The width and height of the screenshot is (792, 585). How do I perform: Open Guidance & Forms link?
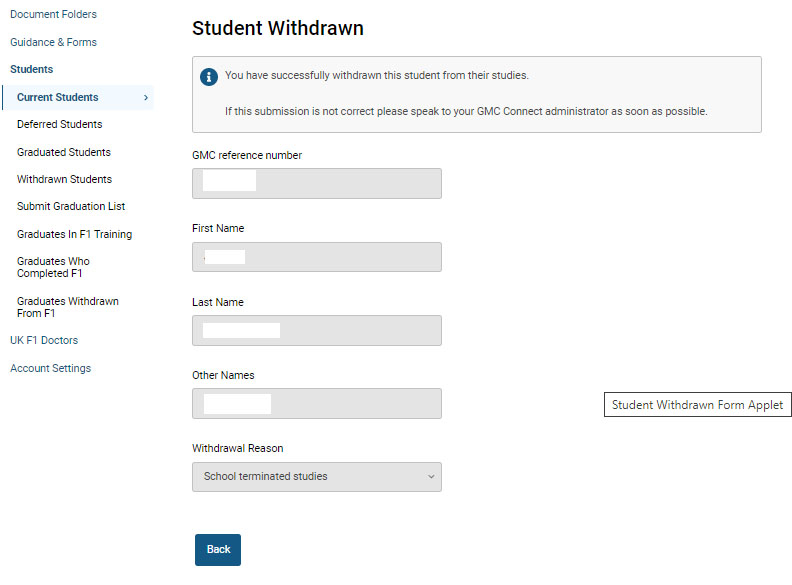point(53,42)
